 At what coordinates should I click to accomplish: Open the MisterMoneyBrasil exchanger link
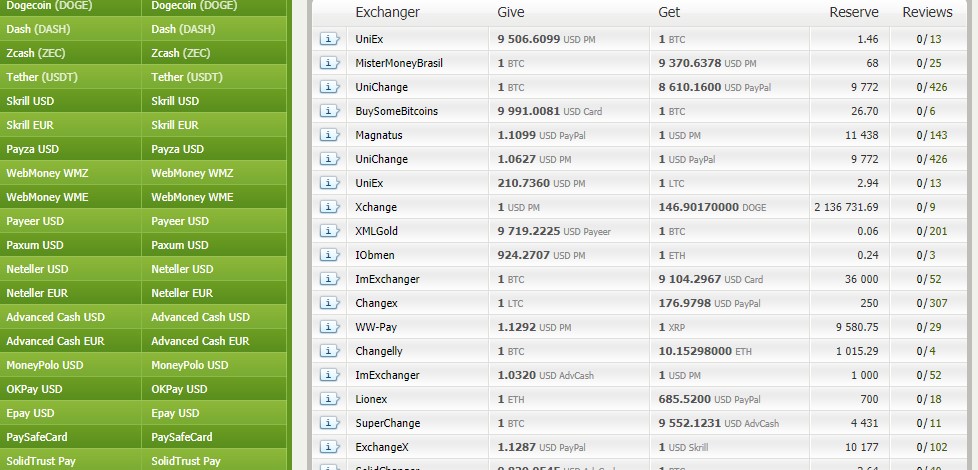[399, 63]
